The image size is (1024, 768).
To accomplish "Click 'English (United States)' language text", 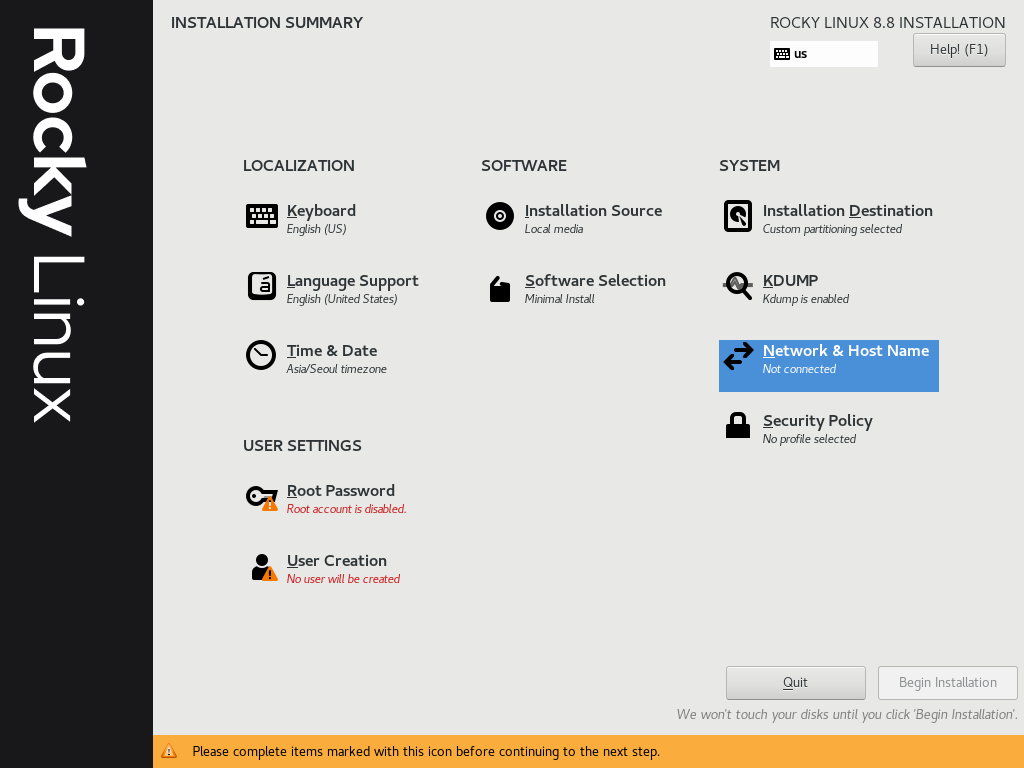I will tap(342, 299).
